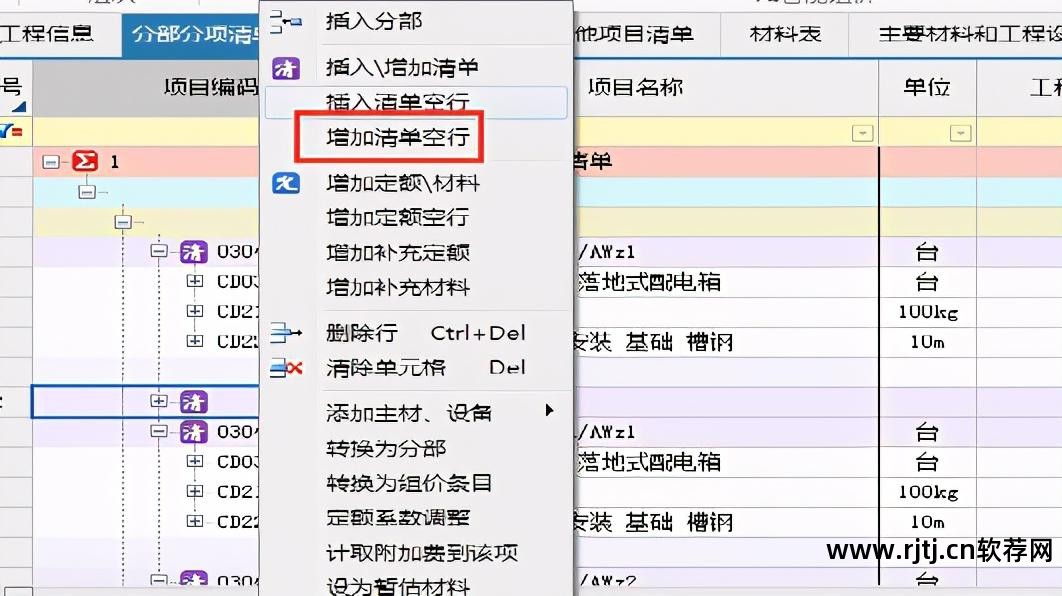Click 计取附加费到该项 in the menu
This screenshot has width=1062, height=596.
point(421,553)
